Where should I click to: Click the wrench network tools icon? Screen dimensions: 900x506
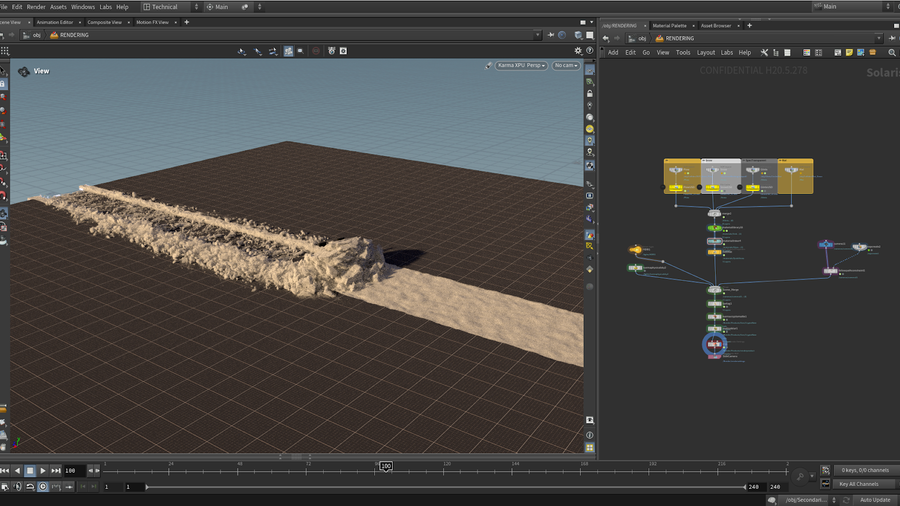764,53
